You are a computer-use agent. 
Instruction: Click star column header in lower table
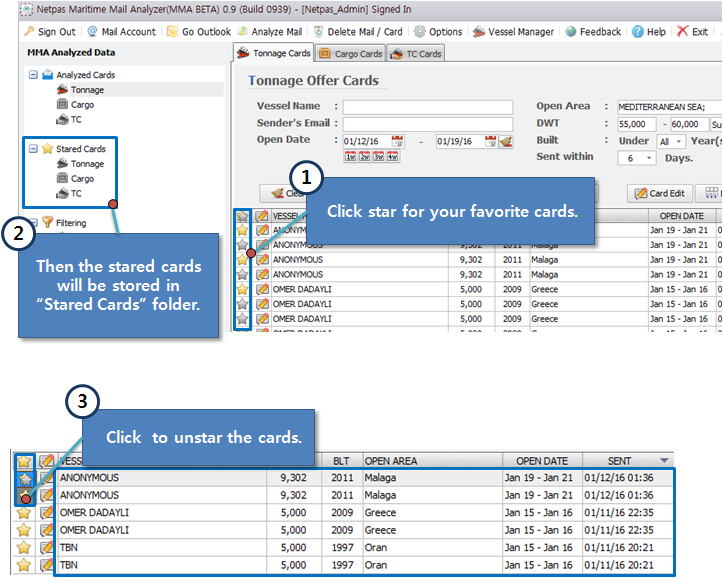(24, 461)
